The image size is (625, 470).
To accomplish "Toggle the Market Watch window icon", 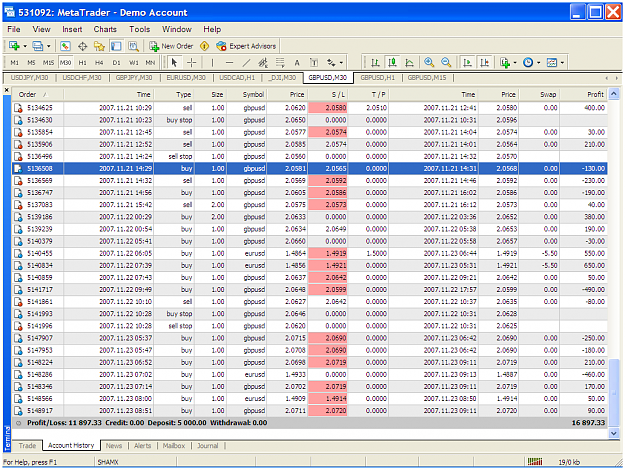I will [x=65, y=46].
